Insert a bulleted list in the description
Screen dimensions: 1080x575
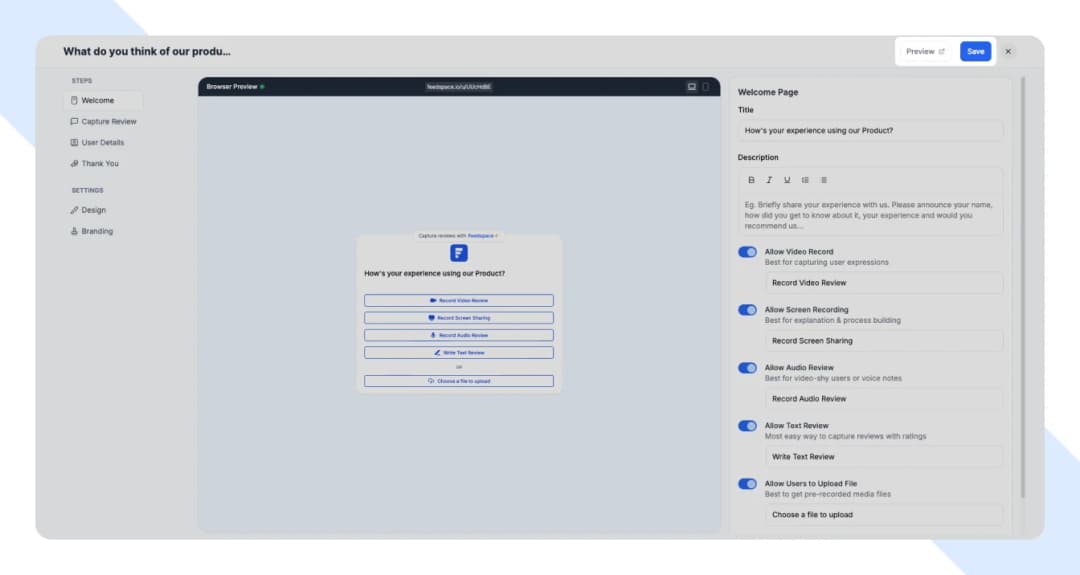tap(824, 180)
